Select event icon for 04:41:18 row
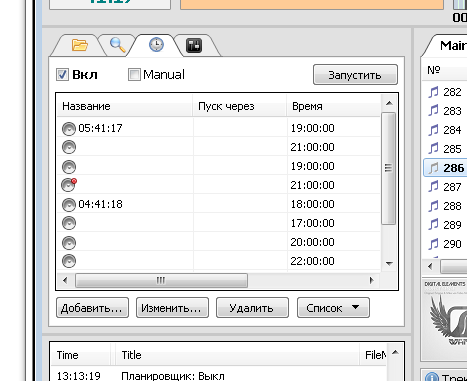Viewport: 467px width, 381px height. (69, 205)
